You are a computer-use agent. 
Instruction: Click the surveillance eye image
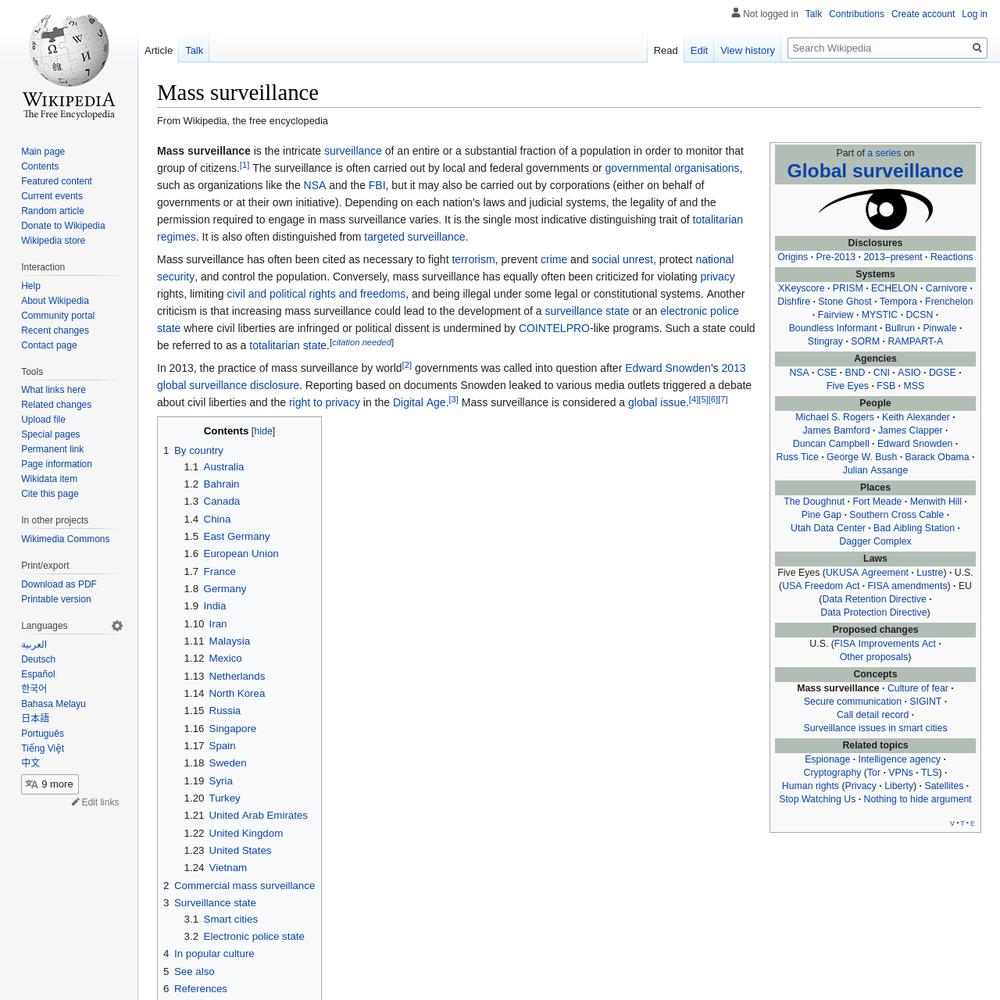click(875, 209)
